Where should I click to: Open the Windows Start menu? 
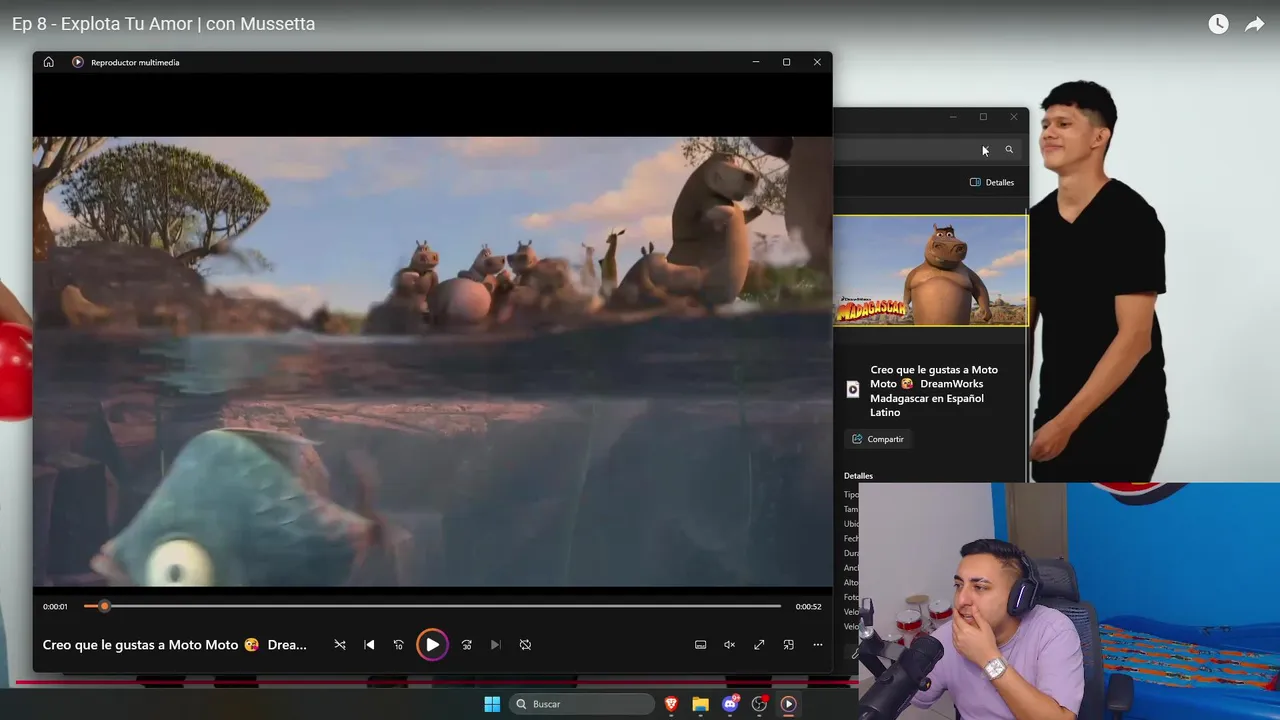pyautogui.click(x=492, y=704)
